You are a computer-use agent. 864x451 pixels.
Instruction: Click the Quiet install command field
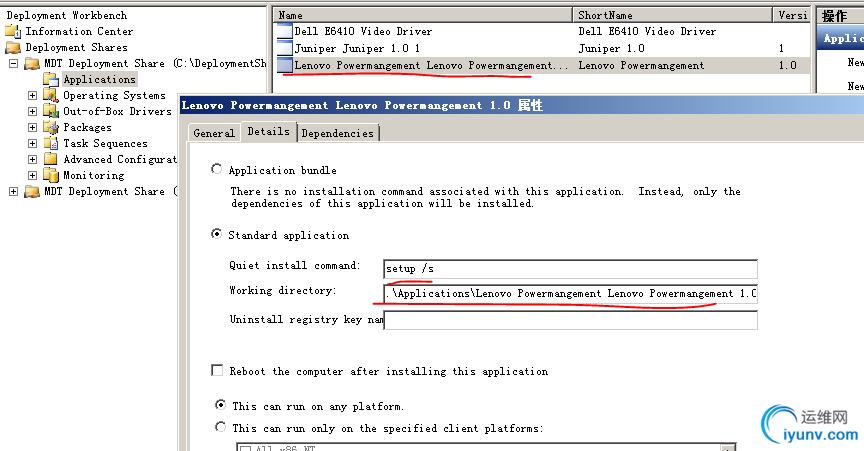[x=570, y=269]
